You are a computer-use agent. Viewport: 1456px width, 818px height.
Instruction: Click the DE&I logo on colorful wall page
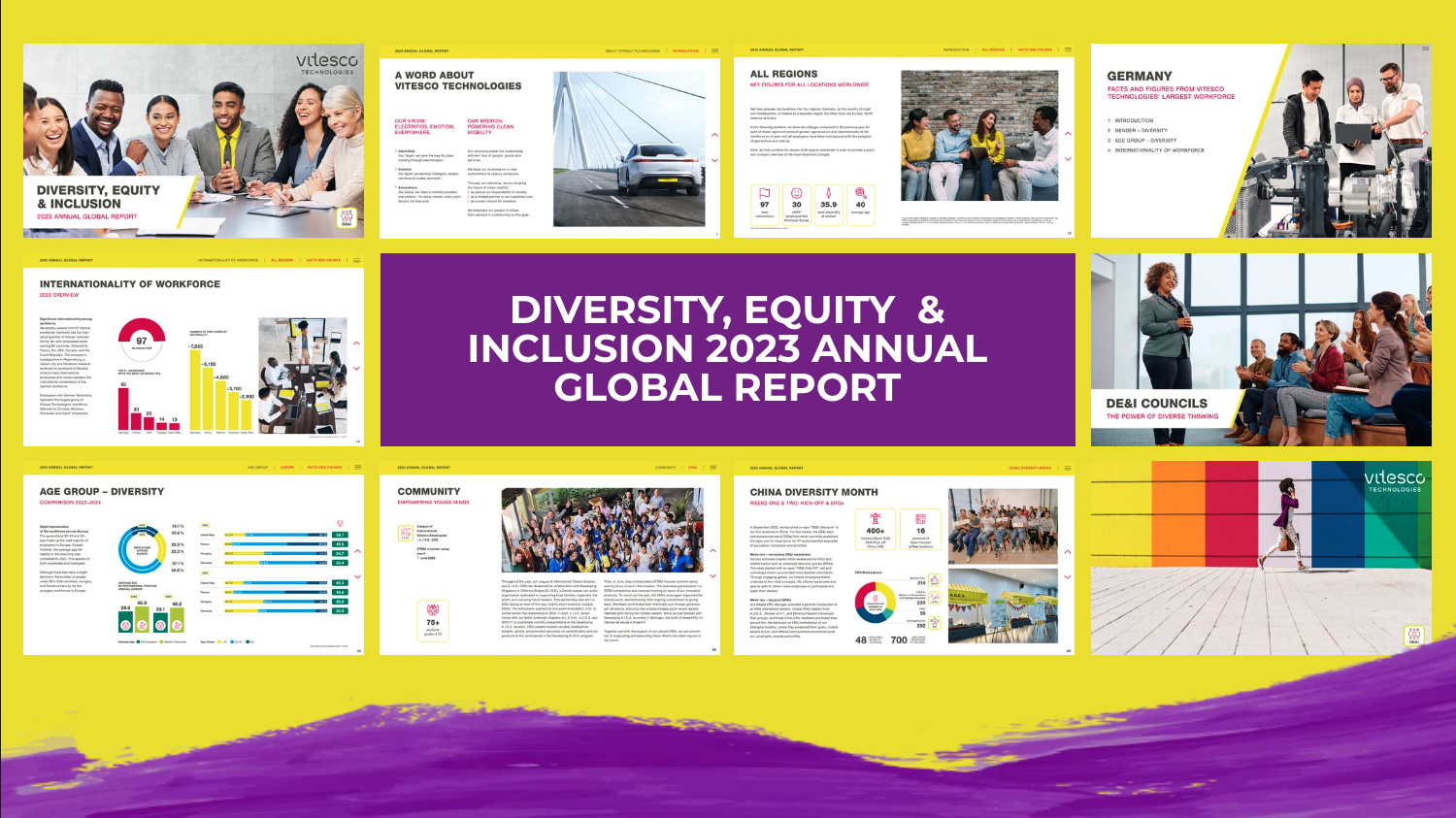pos(1413,636)
